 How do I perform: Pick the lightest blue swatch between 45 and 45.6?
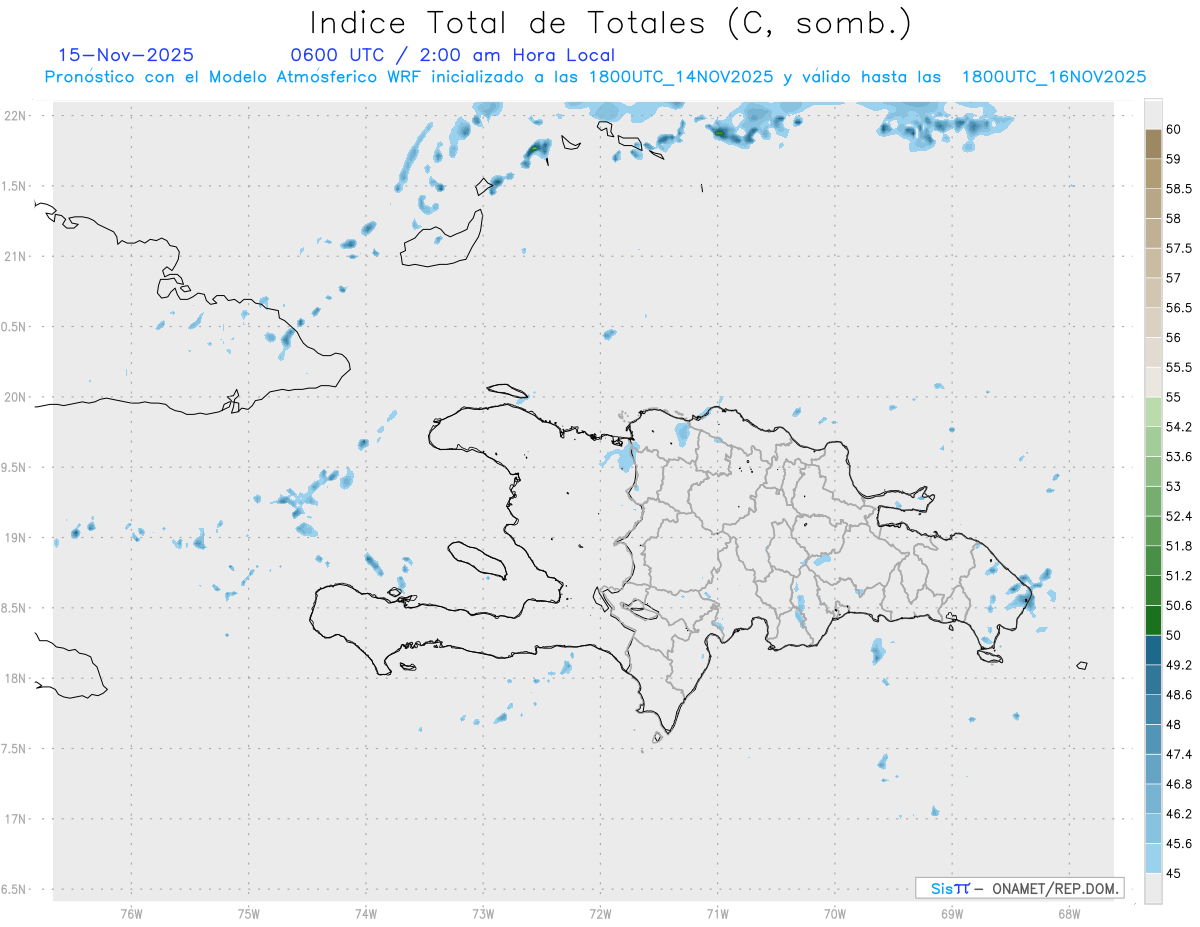[x=1153, y=859]
